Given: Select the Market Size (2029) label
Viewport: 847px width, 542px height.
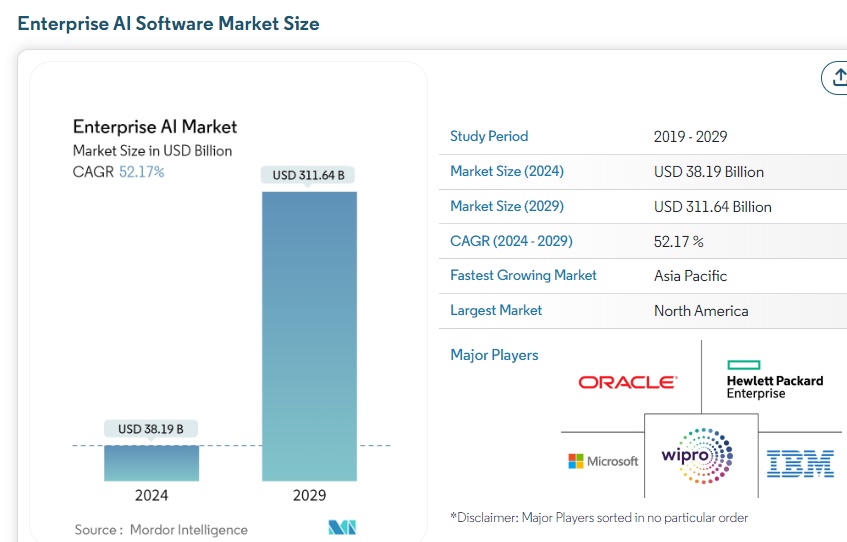Looking at the screenshot, I should tap(507, 206).
